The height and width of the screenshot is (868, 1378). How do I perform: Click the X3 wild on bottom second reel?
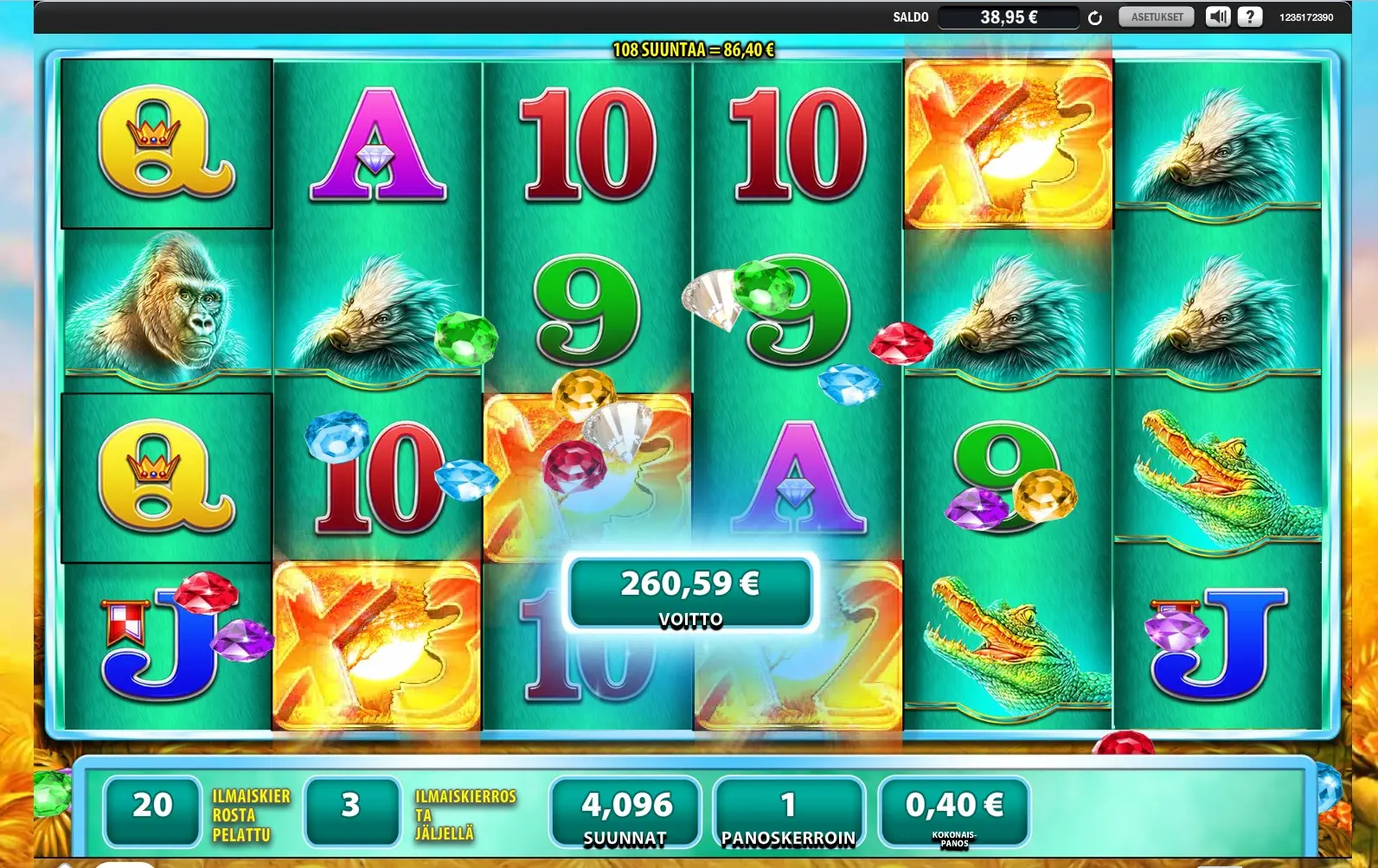coord(377,646)
